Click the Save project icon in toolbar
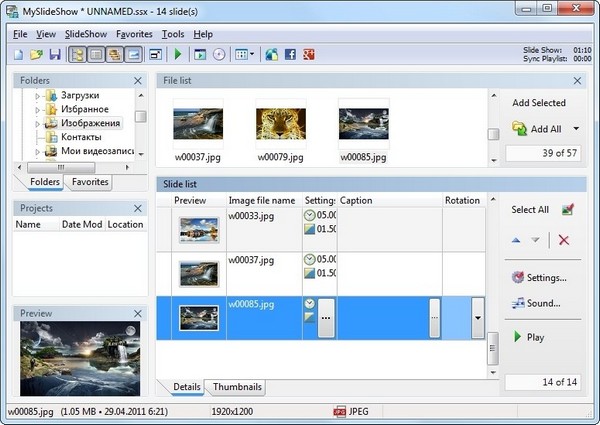This screenshot has height=425, width=600. 54,53
